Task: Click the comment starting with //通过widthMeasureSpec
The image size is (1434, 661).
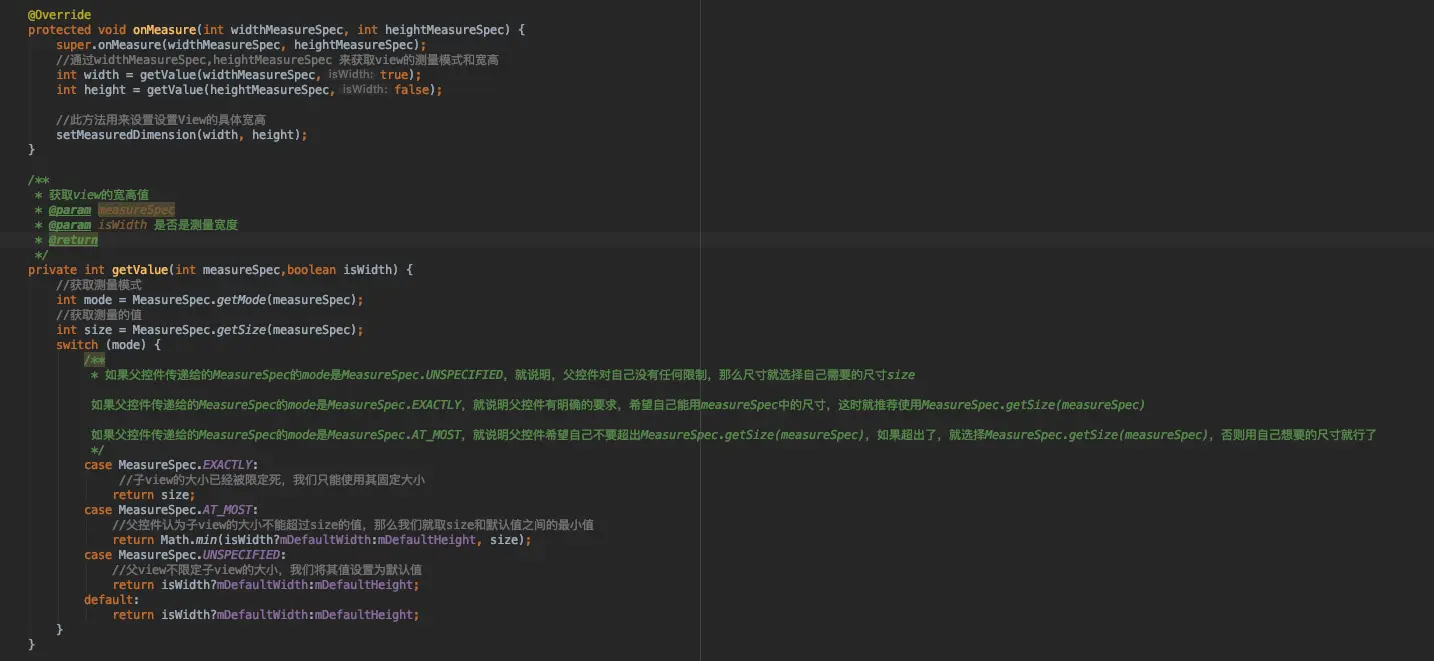Action: pos(277,60)
